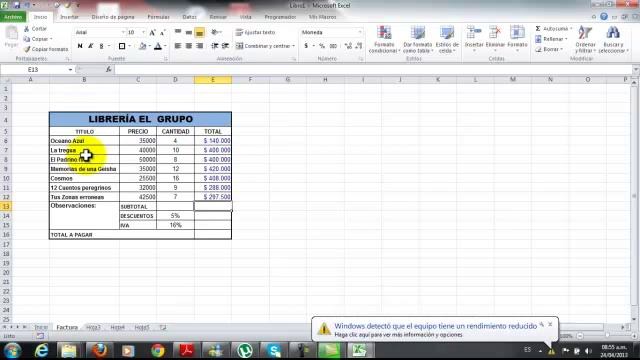This screenshot has height=360, width=640.
Task: Select cell with SUBTOTAL label
Action: coord(138,207)
